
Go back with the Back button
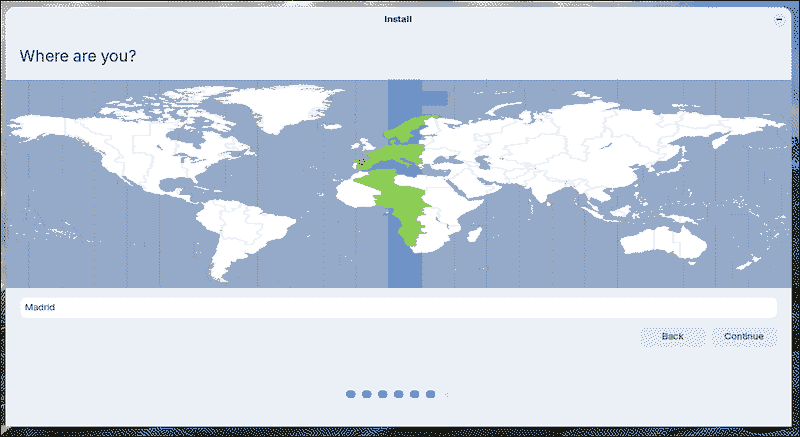coord(672,337)
